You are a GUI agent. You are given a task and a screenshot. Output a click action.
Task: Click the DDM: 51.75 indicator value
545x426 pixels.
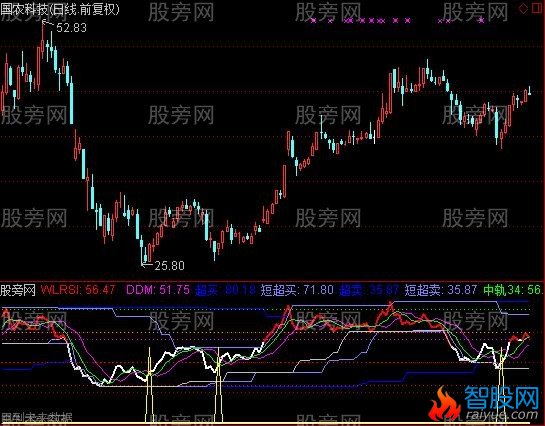pos(158,289)
